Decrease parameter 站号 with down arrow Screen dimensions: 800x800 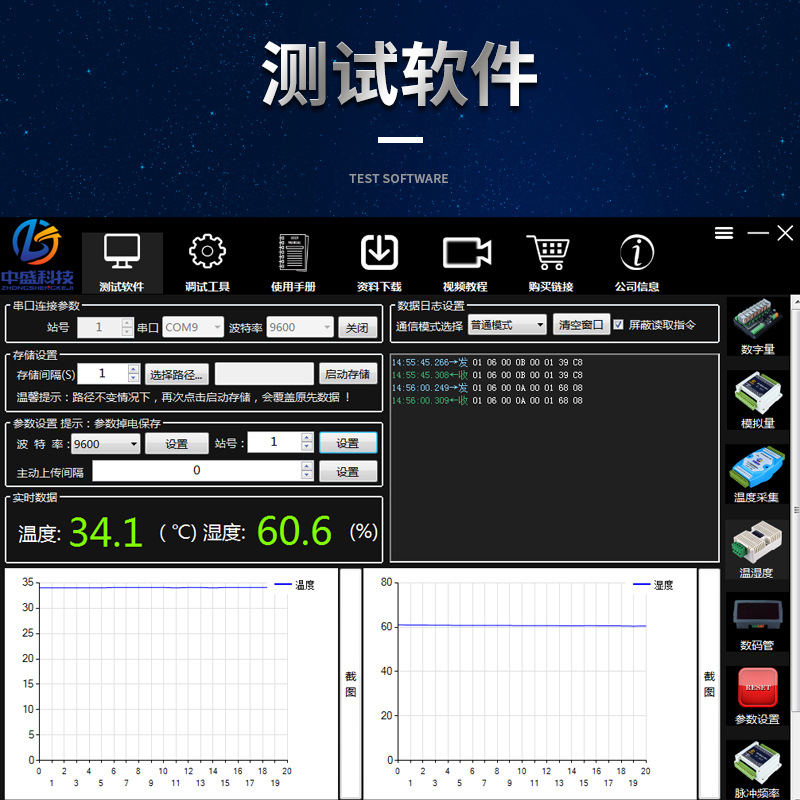[307, 447]
